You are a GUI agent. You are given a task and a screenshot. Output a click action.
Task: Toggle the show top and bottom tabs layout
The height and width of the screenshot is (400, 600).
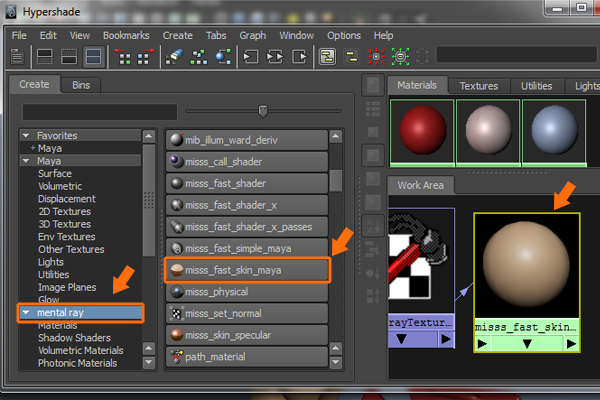click(x=92, y=57)
